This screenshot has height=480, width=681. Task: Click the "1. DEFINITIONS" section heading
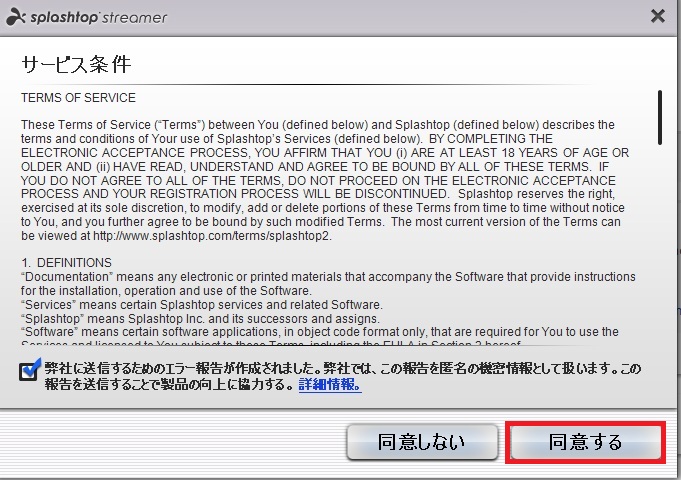point(66,263)
